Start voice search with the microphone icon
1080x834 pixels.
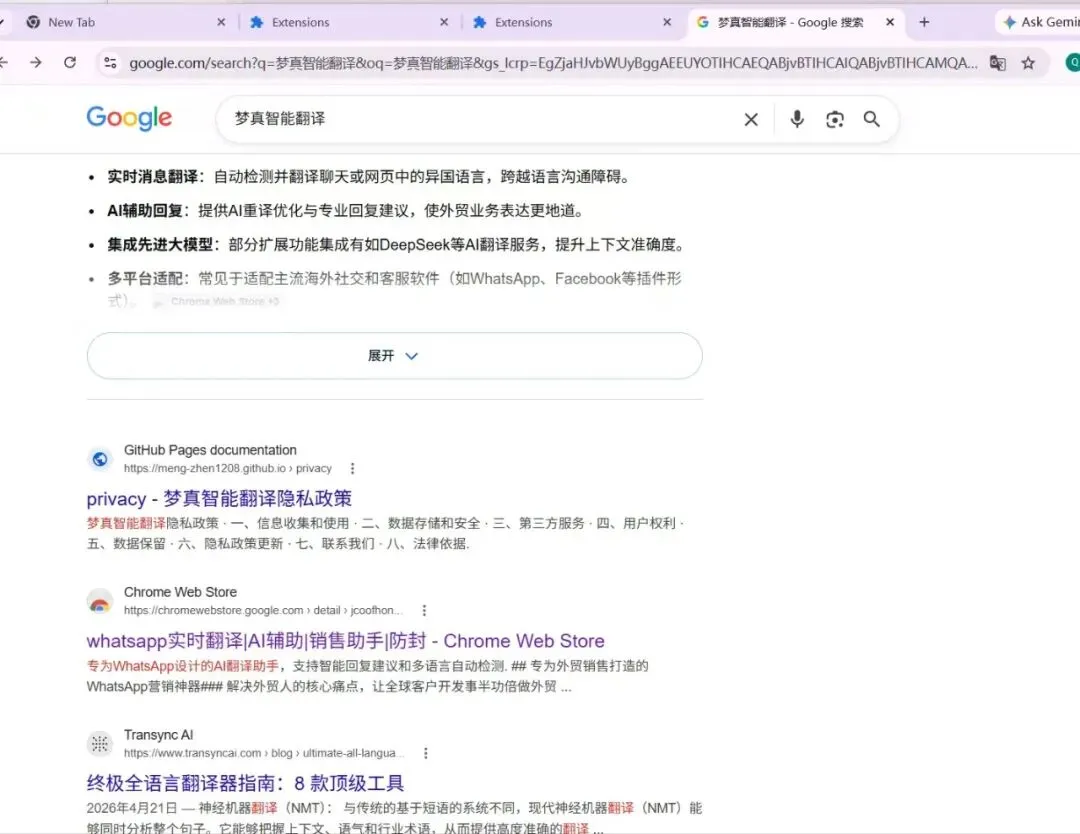click(x=797, y=119)
